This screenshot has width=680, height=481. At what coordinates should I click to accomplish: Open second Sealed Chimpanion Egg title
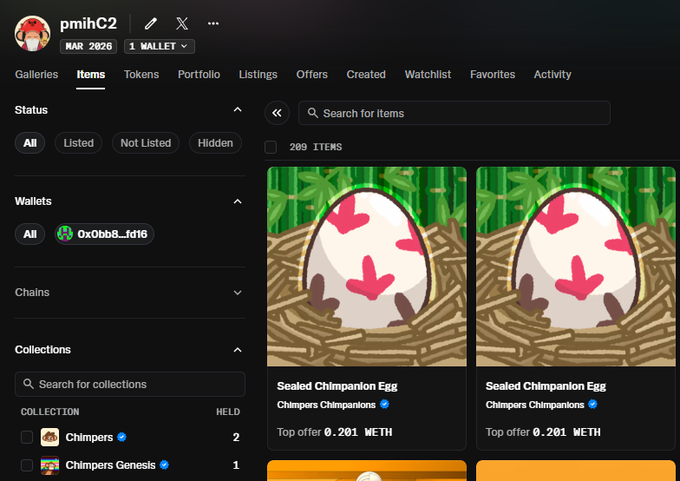click(x=546, y=386)
